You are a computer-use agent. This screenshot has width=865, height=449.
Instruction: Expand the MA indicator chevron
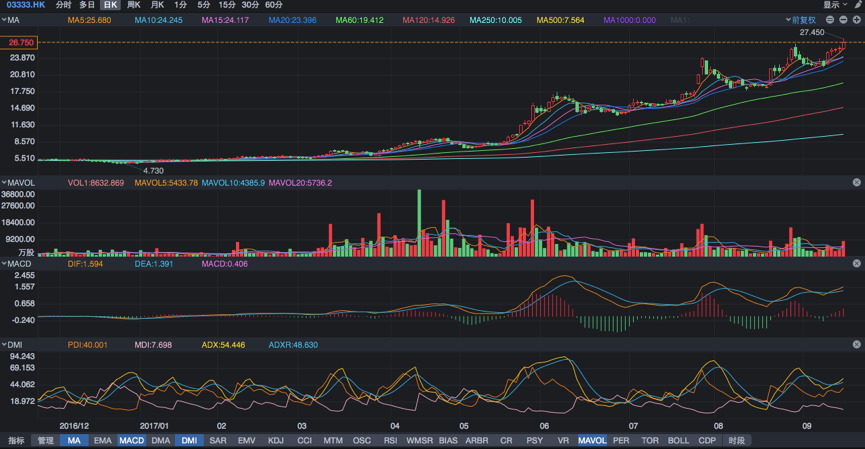point(4,20)
